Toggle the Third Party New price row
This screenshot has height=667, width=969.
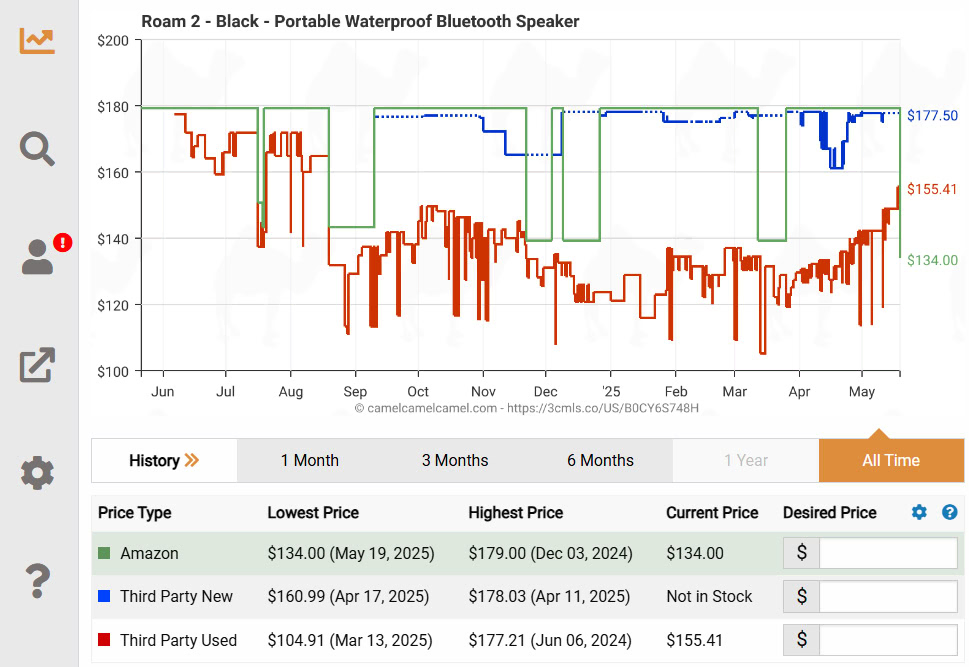coord(176,597)
